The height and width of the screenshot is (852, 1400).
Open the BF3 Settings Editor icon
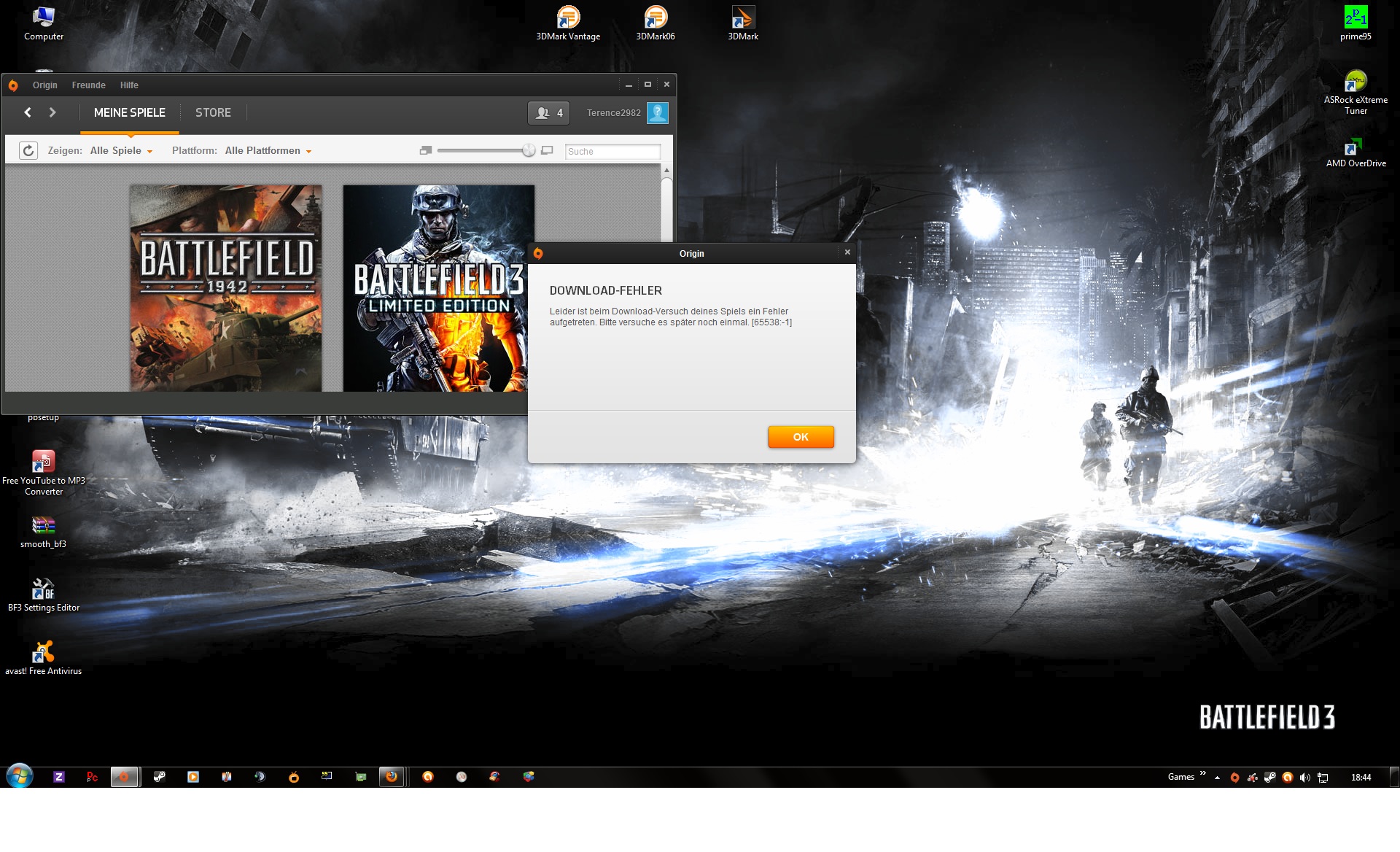[44, 595]
